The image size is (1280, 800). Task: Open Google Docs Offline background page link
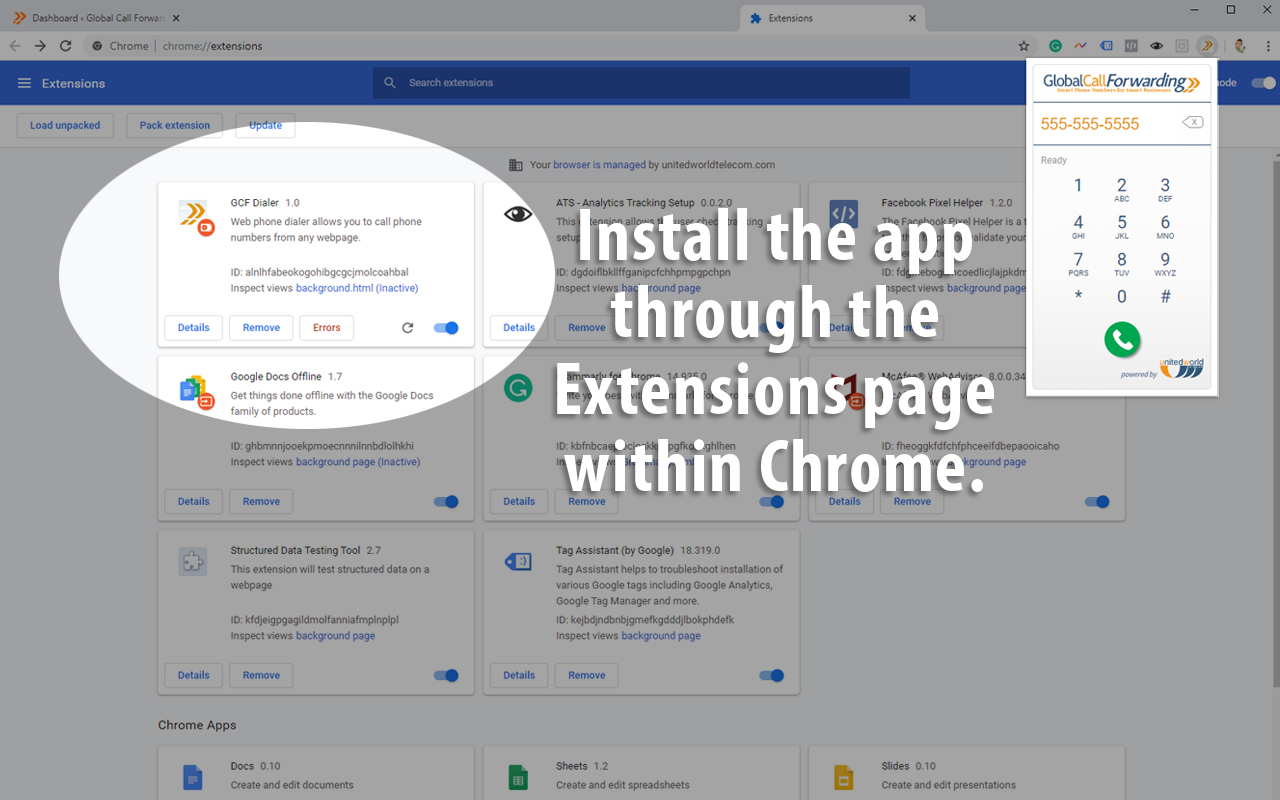(358, 462)
